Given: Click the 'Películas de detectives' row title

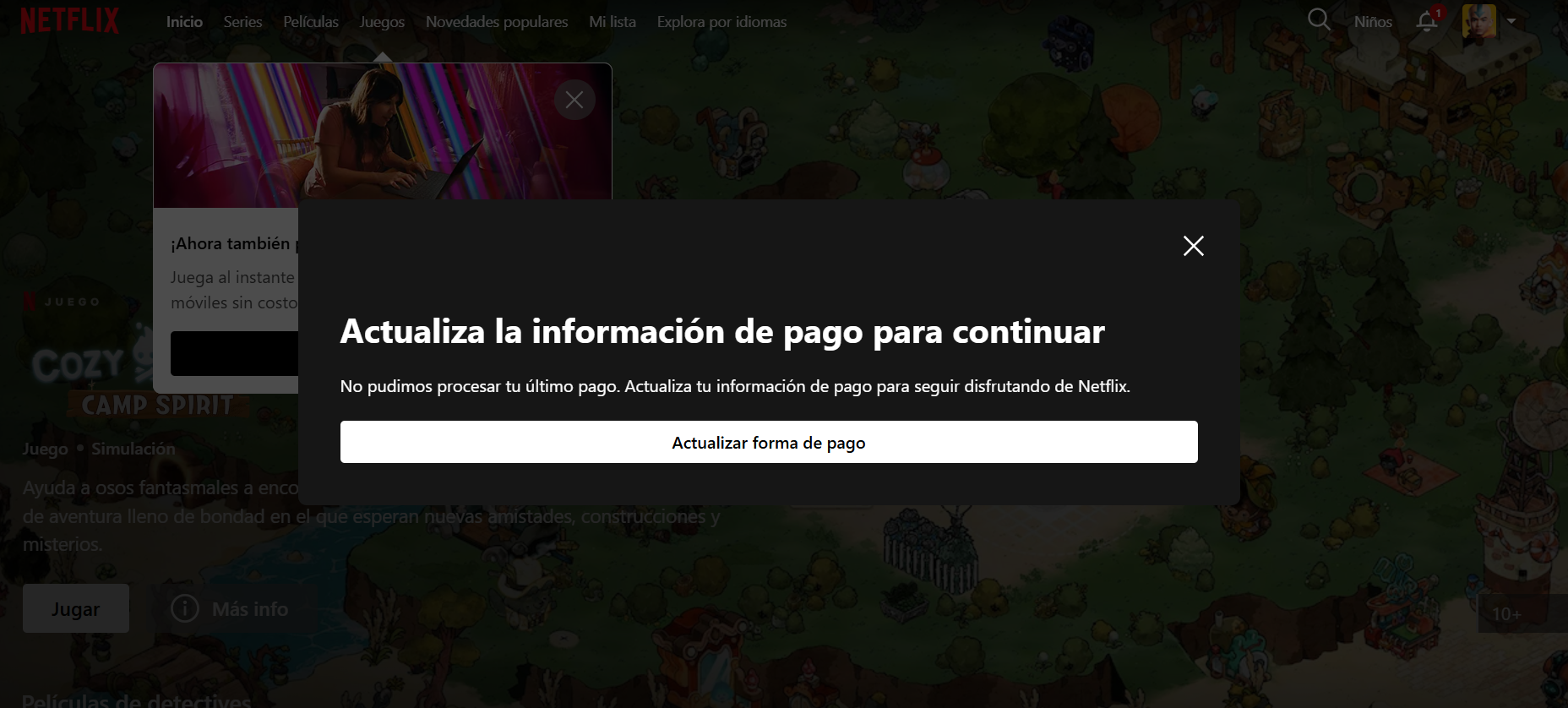Looking at the screenshot, I should click(137, 700).
